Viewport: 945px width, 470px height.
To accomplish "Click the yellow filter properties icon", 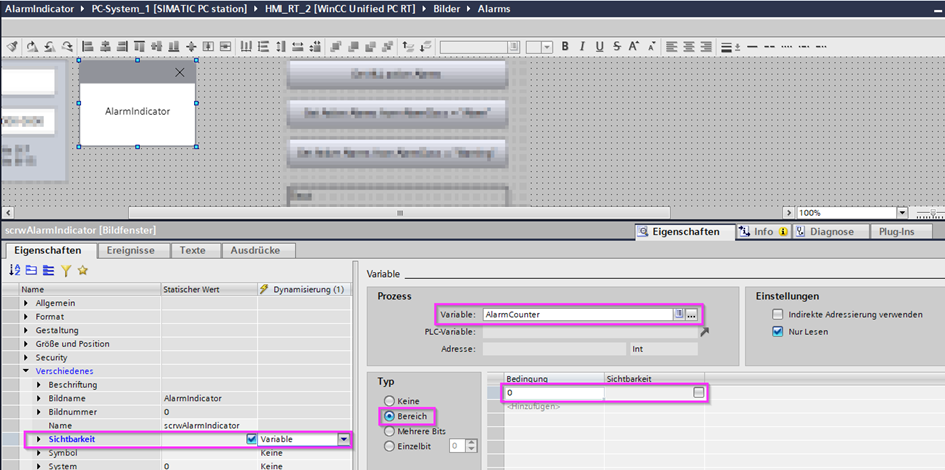I will tap(65, 271).
